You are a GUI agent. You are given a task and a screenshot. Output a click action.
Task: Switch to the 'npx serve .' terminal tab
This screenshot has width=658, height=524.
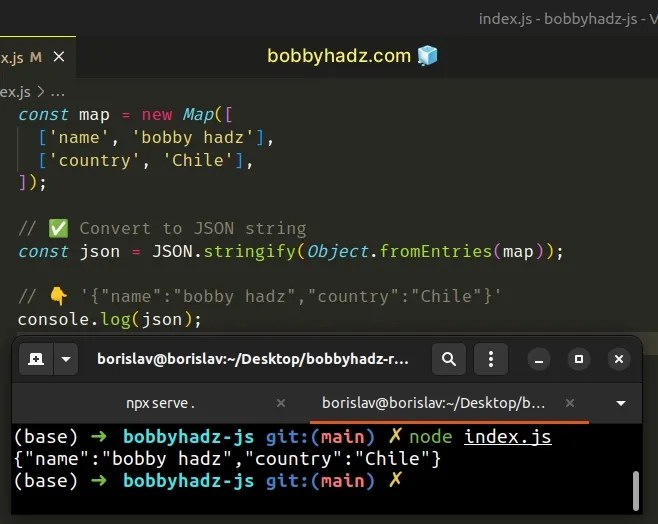point(160,403)
